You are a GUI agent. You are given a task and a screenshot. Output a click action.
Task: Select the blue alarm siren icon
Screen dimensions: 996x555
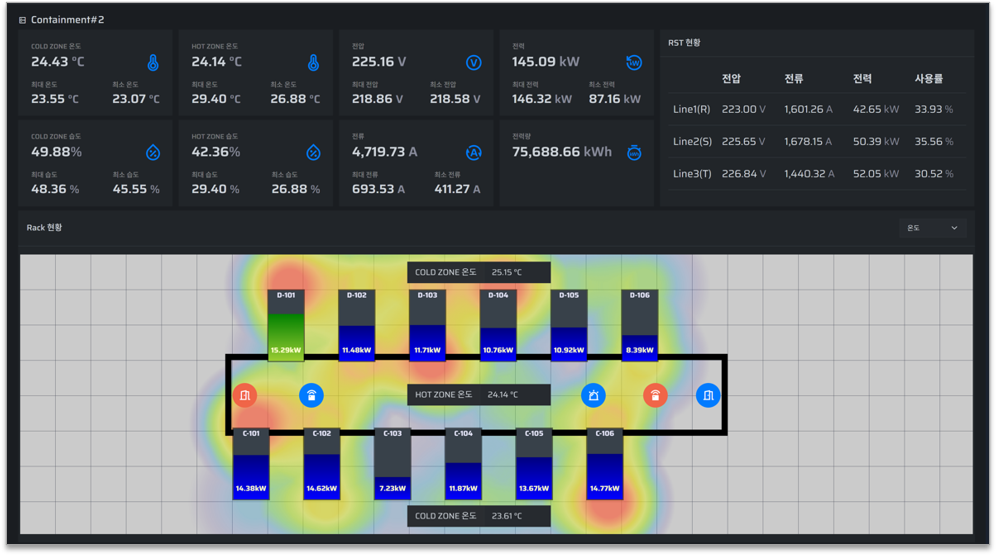(x=593, y=395)
